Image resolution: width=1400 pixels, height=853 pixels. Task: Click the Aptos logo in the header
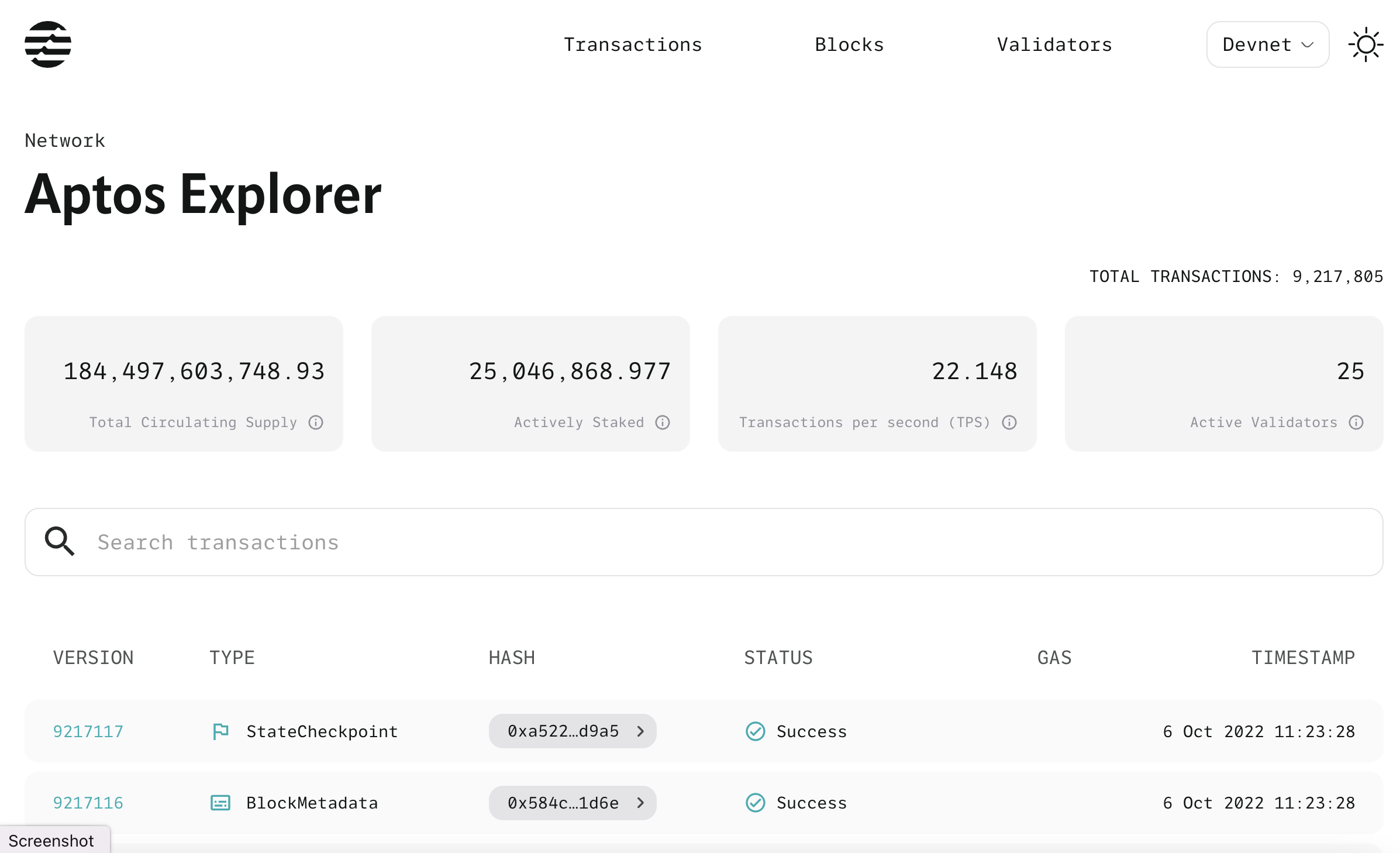click(x=47, y=44)
